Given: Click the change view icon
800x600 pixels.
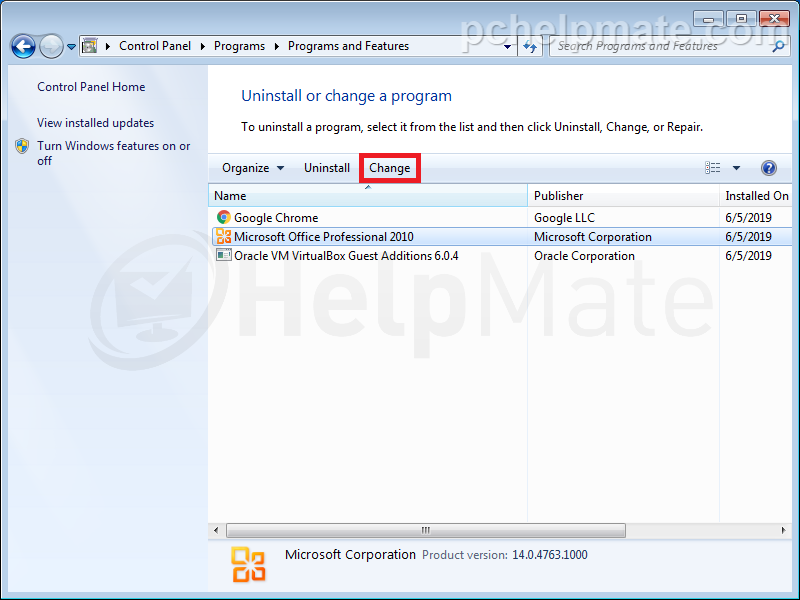Looking at the screenshot, I should [x=713, y=168].
